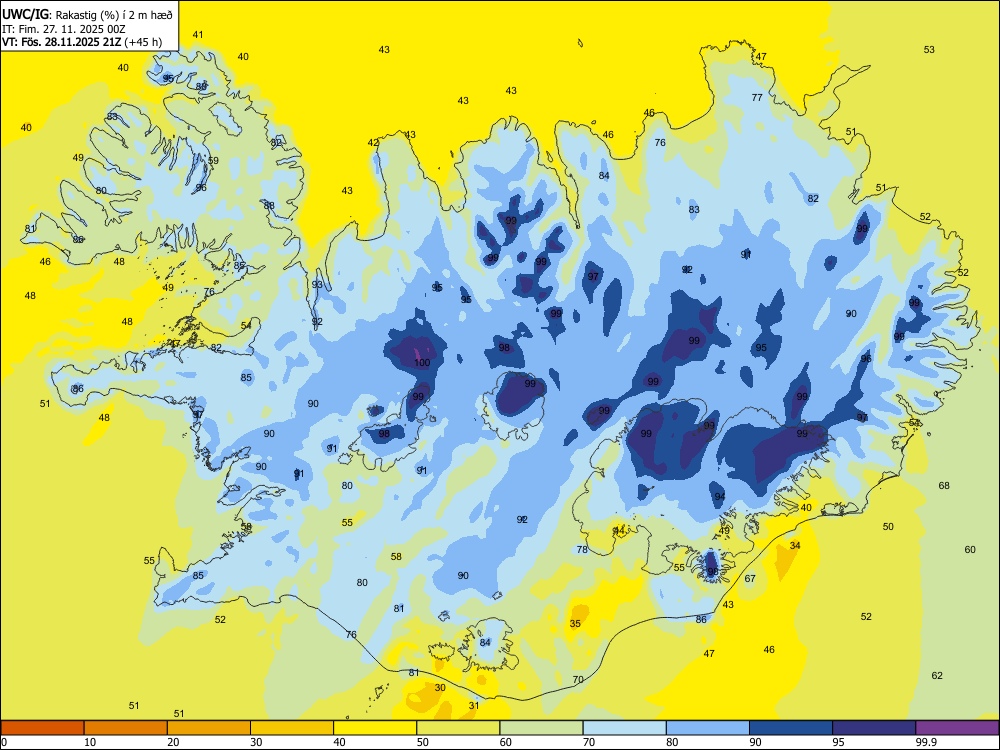The image size is (1000, 750).
Task: Click the "34" value off the southeast coast
Action: tap(795, 545)
